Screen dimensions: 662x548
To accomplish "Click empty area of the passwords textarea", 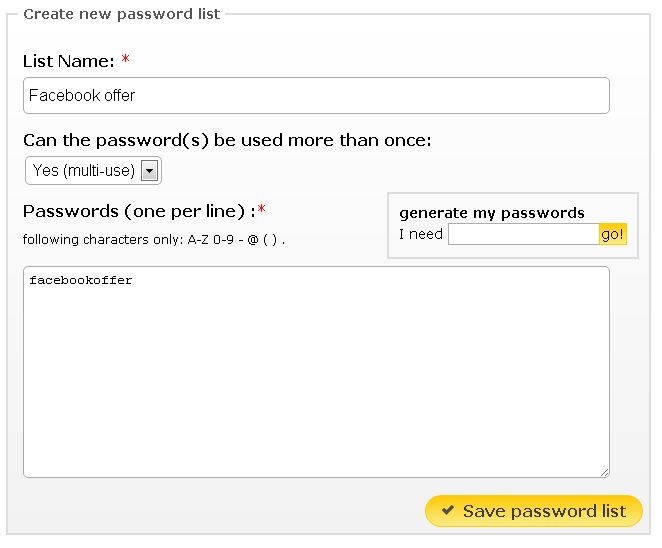I will coord(315,390).
